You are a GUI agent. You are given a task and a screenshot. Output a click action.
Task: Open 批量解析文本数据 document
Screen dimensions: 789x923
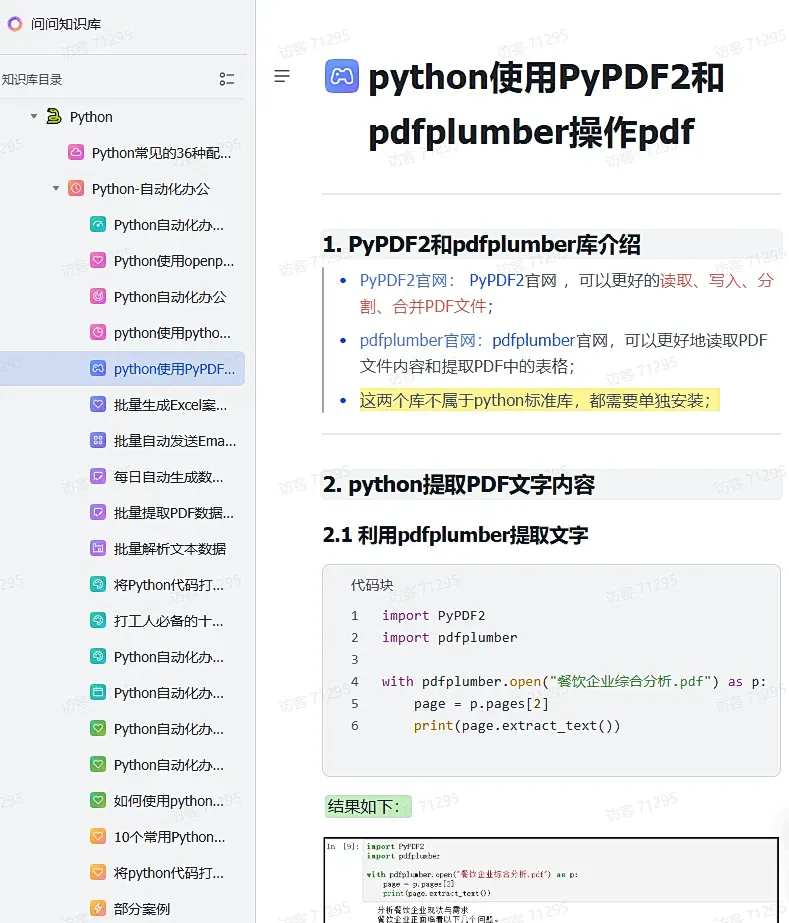170,549
